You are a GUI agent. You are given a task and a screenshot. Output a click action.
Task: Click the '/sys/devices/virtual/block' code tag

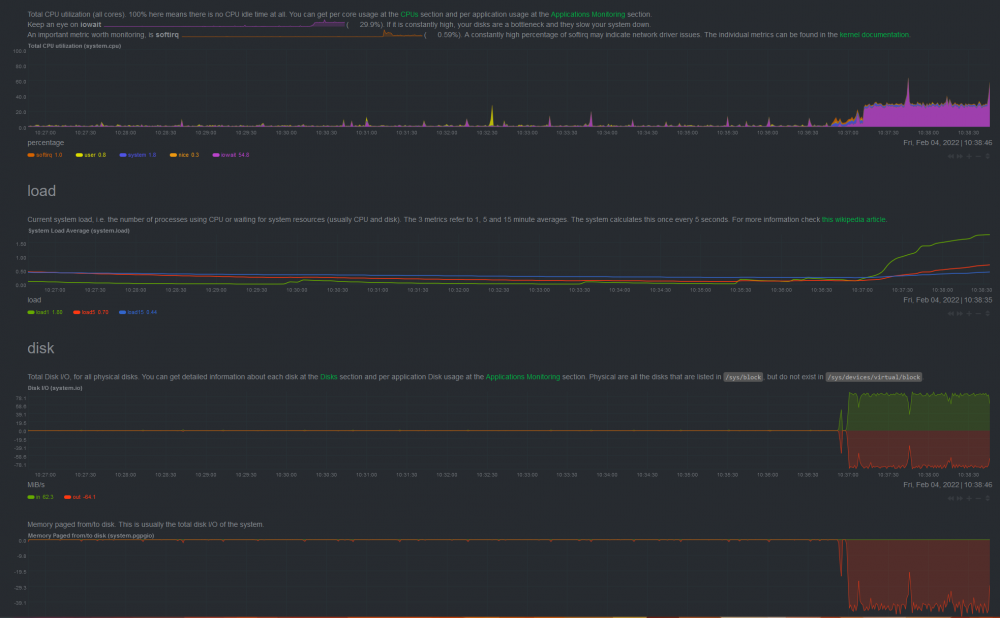[874, 377]
